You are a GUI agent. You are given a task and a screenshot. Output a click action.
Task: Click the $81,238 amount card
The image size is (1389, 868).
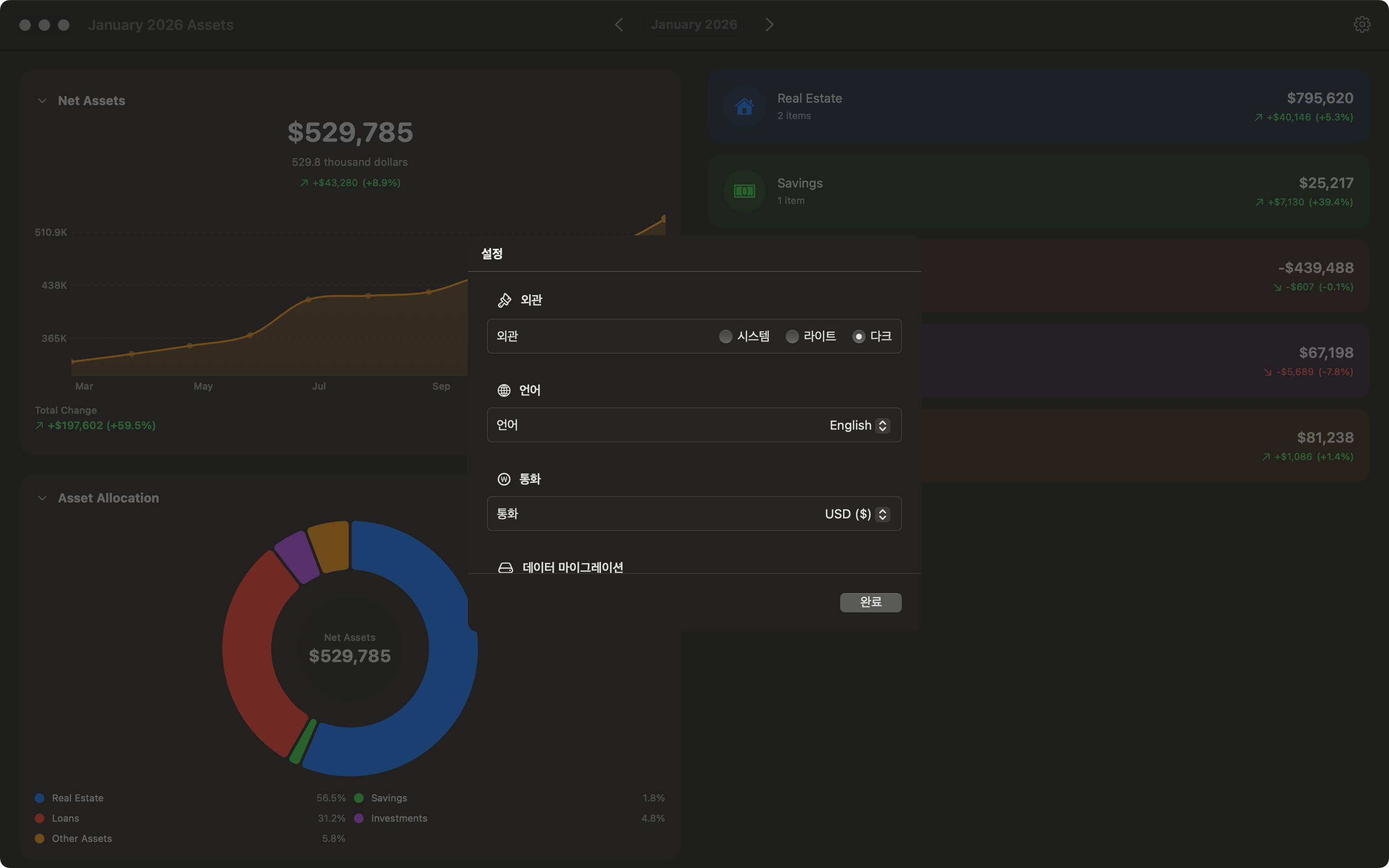[x=1145, y=446]
